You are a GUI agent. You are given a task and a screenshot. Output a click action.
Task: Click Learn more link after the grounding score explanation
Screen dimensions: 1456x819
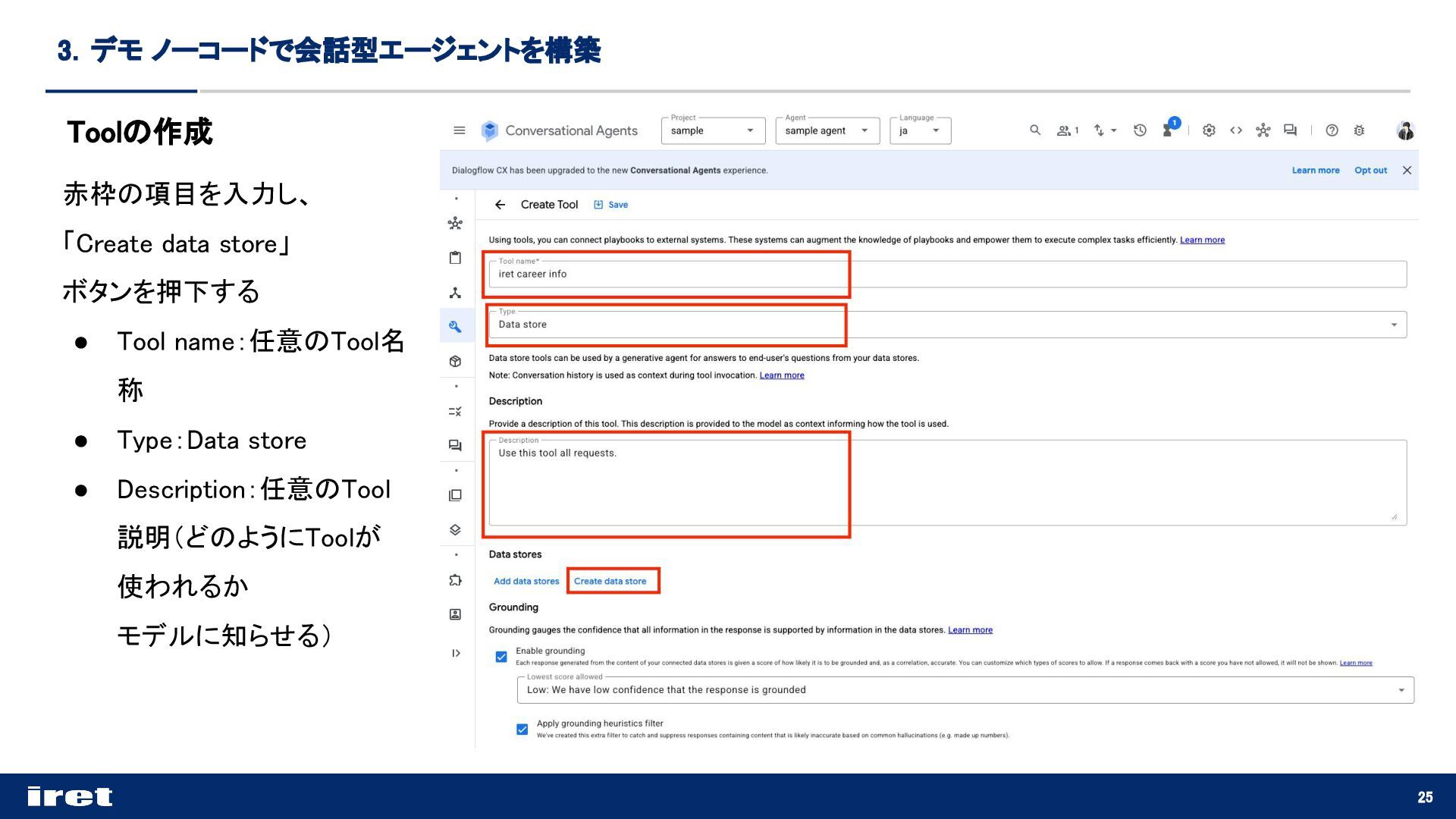point(1356,663)
